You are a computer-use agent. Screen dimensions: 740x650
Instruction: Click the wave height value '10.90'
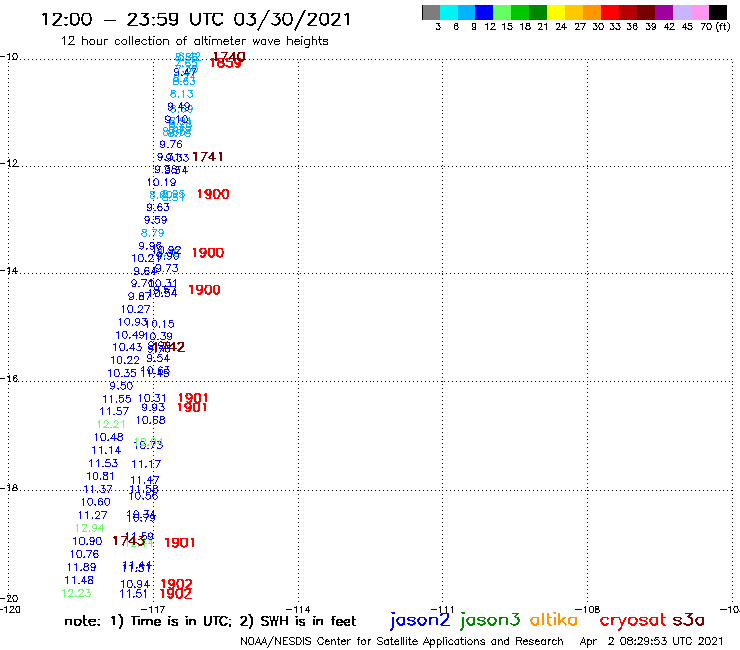87,541
